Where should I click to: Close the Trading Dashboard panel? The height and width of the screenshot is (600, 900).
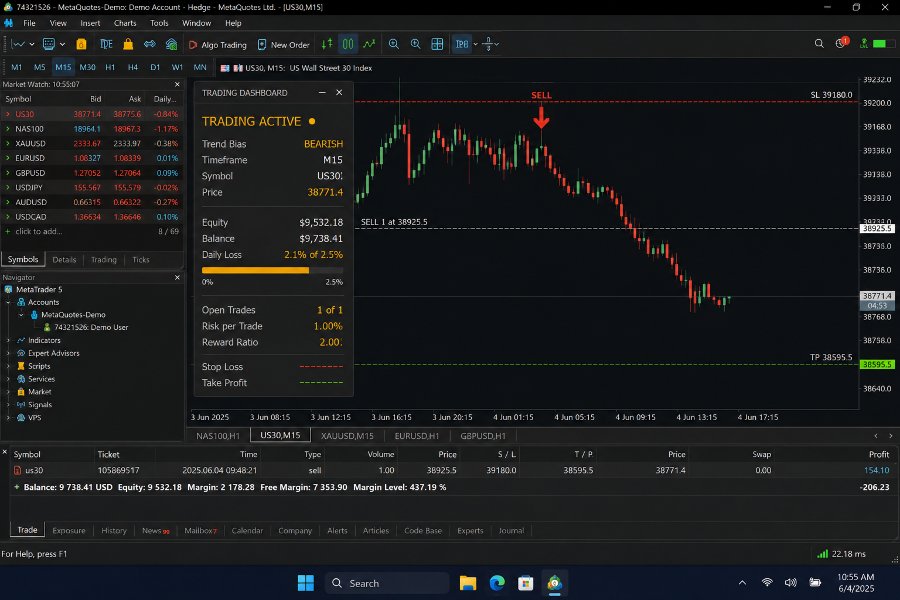[x=339, y=92]
